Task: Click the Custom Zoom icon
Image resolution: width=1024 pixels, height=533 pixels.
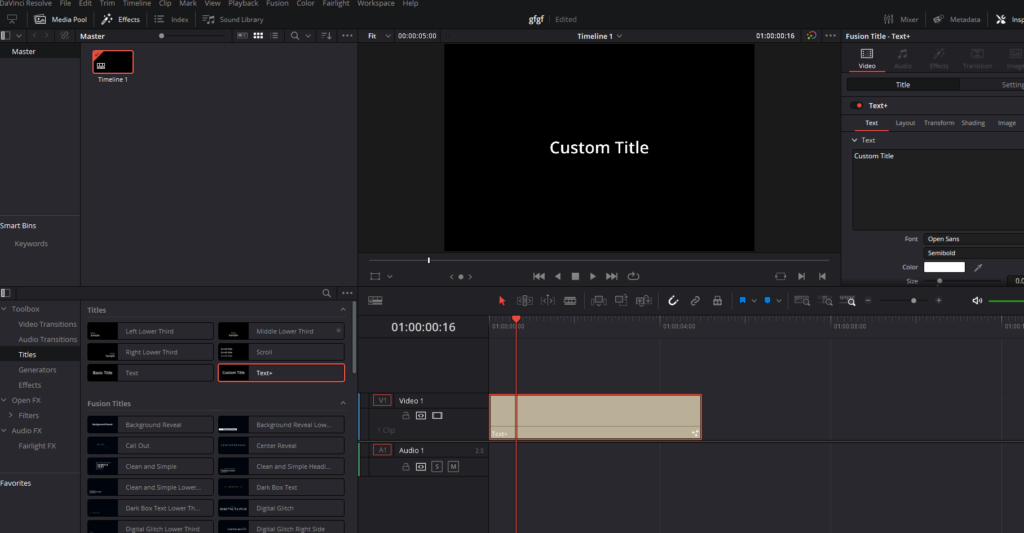Action: pos(848,300)
